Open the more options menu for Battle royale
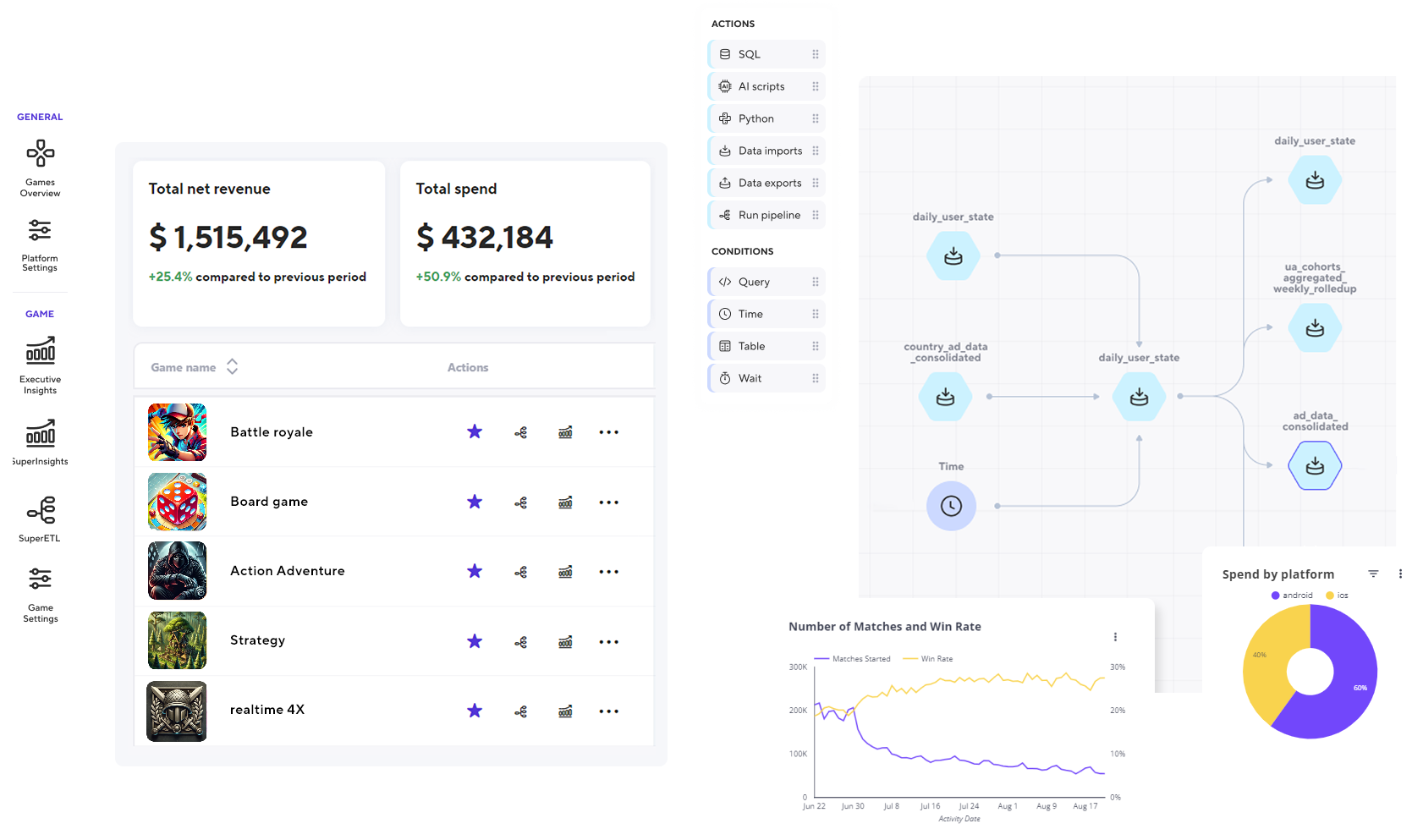 tap(609, 432)
